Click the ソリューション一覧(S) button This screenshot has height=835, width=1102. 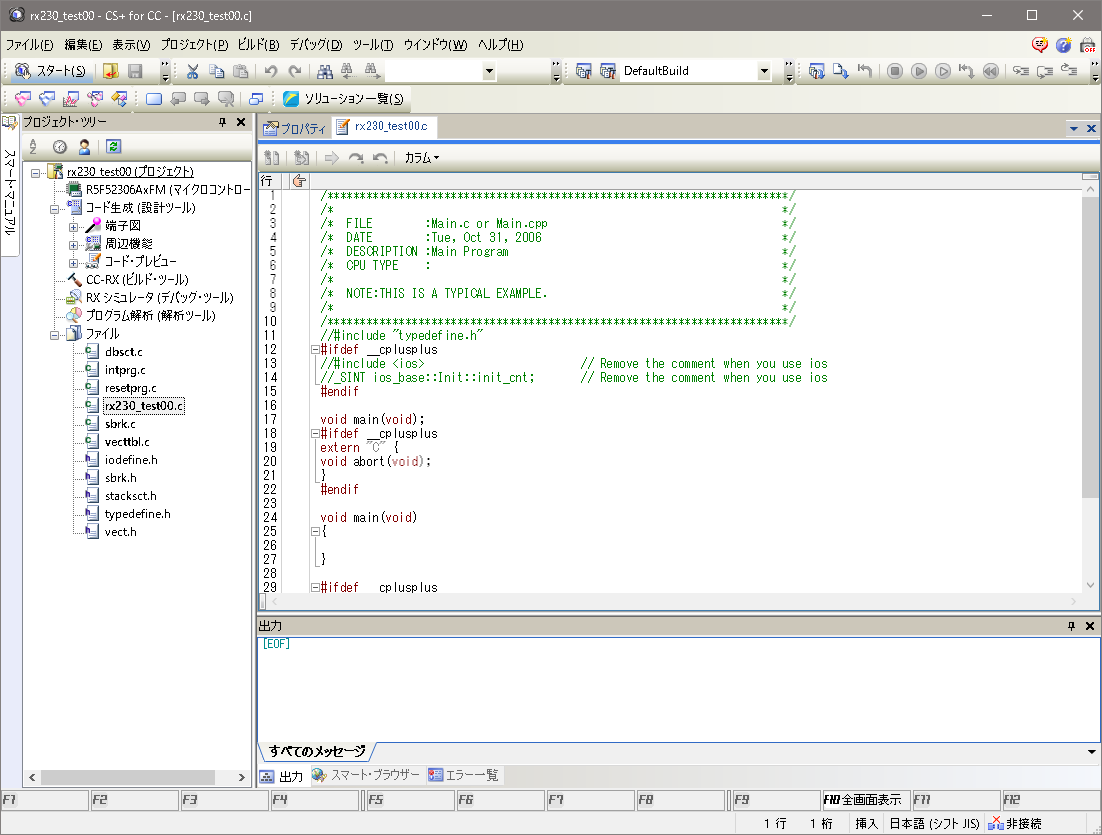344,98
